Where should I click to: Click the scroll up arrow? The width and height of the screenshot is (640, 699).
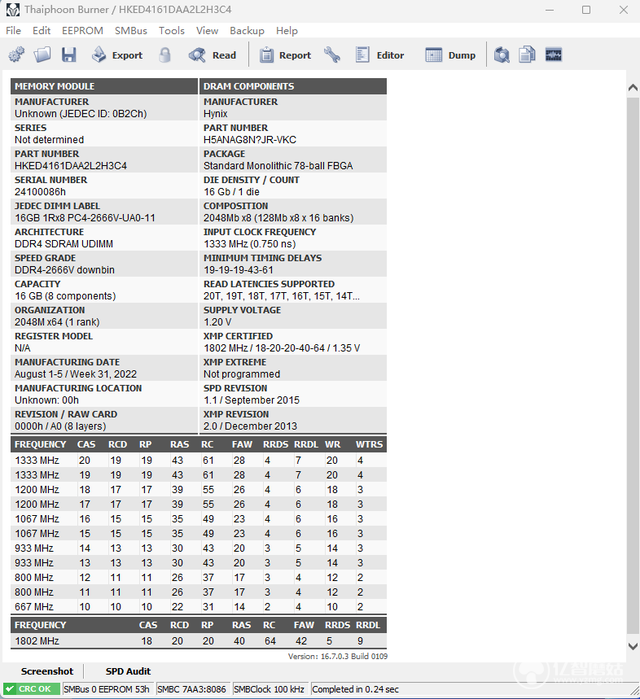633,88
